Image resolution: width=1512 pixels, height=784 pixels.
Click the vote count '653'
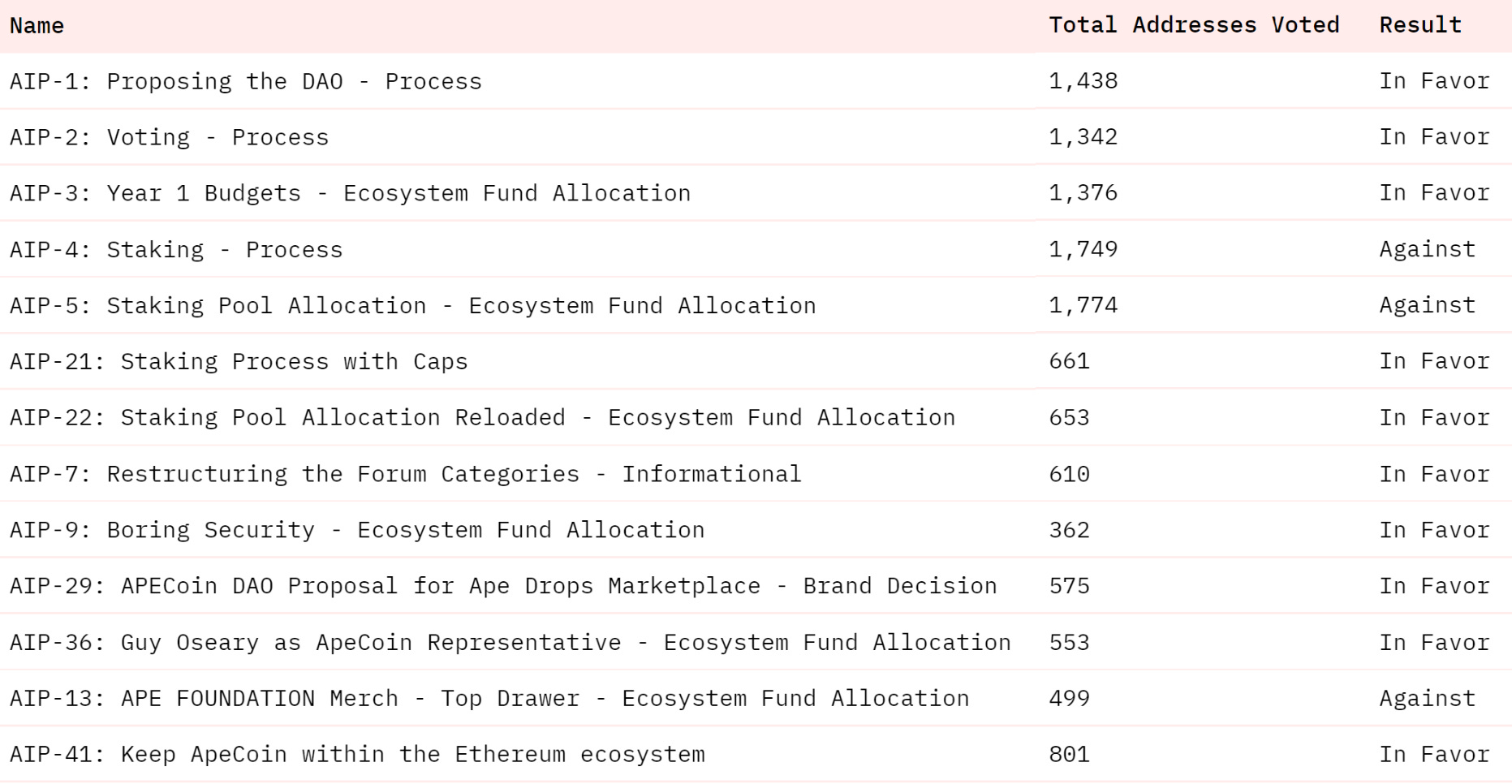(x=1070, y=418)
